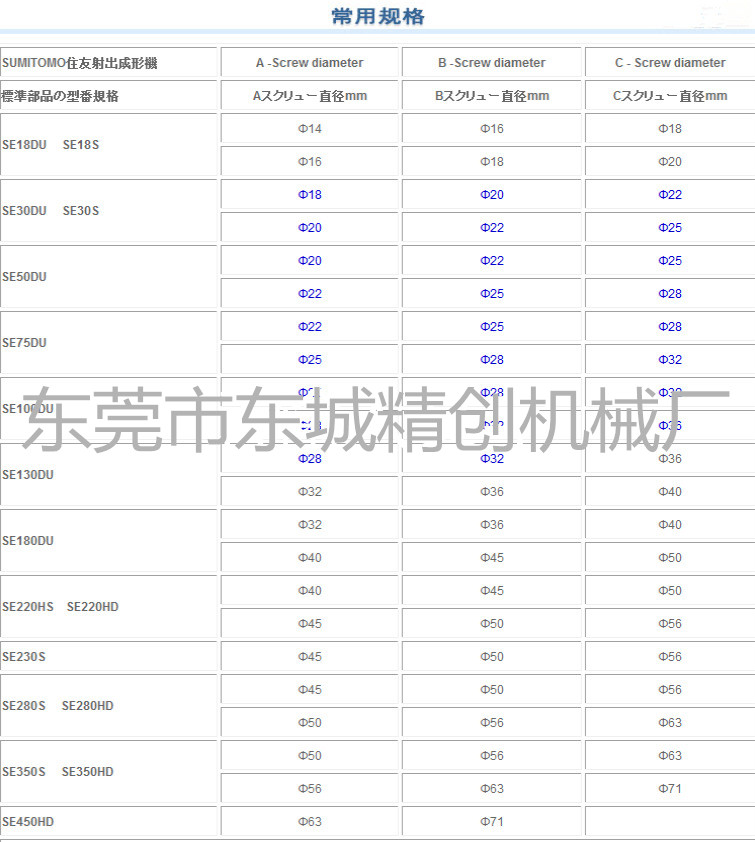The height and width of the screenshot is (842, 755).
Task: Open blue Φ25 link in SE30DU column C
Action: coord(670,228)
